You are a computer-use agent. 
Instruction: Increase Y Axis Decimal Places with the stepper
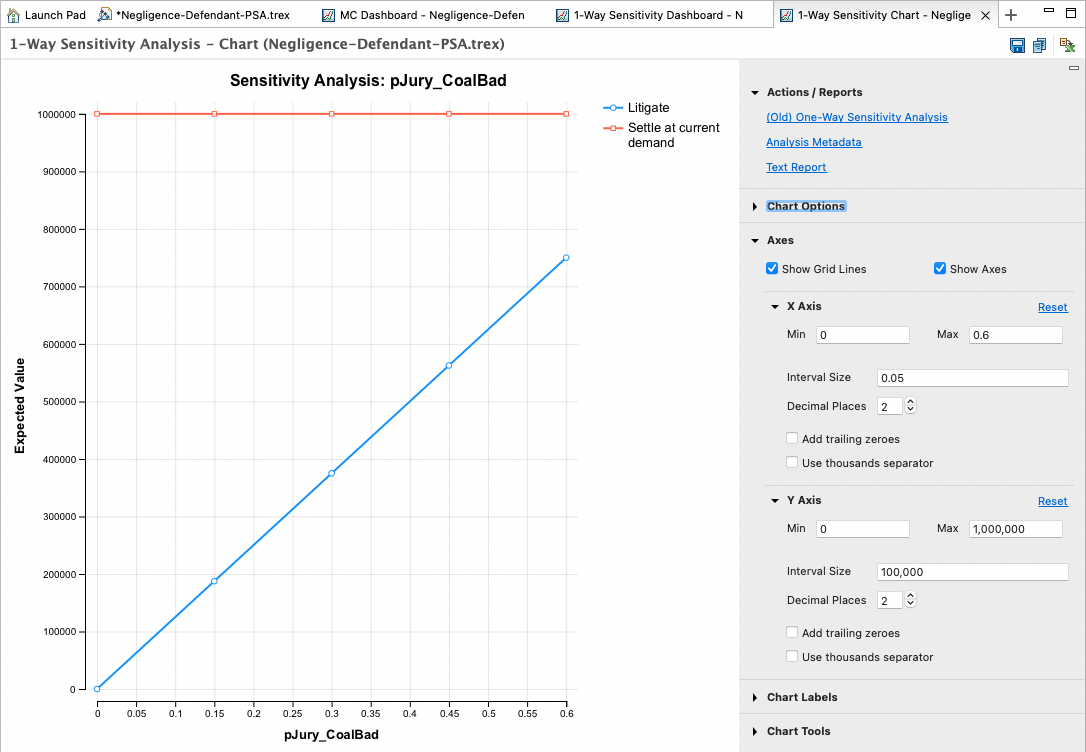coord(909,596)
